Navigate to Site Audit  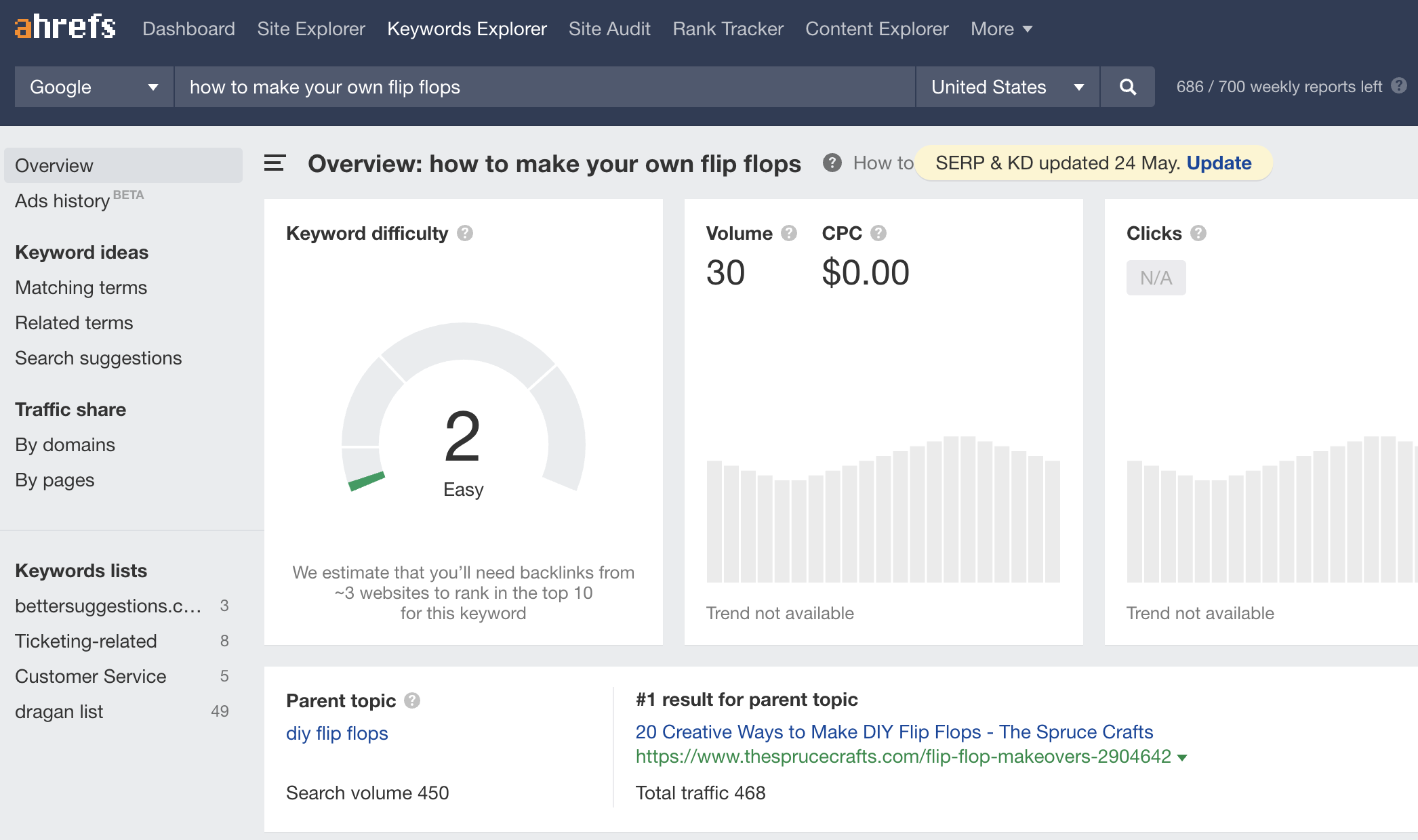pos(609,28)
